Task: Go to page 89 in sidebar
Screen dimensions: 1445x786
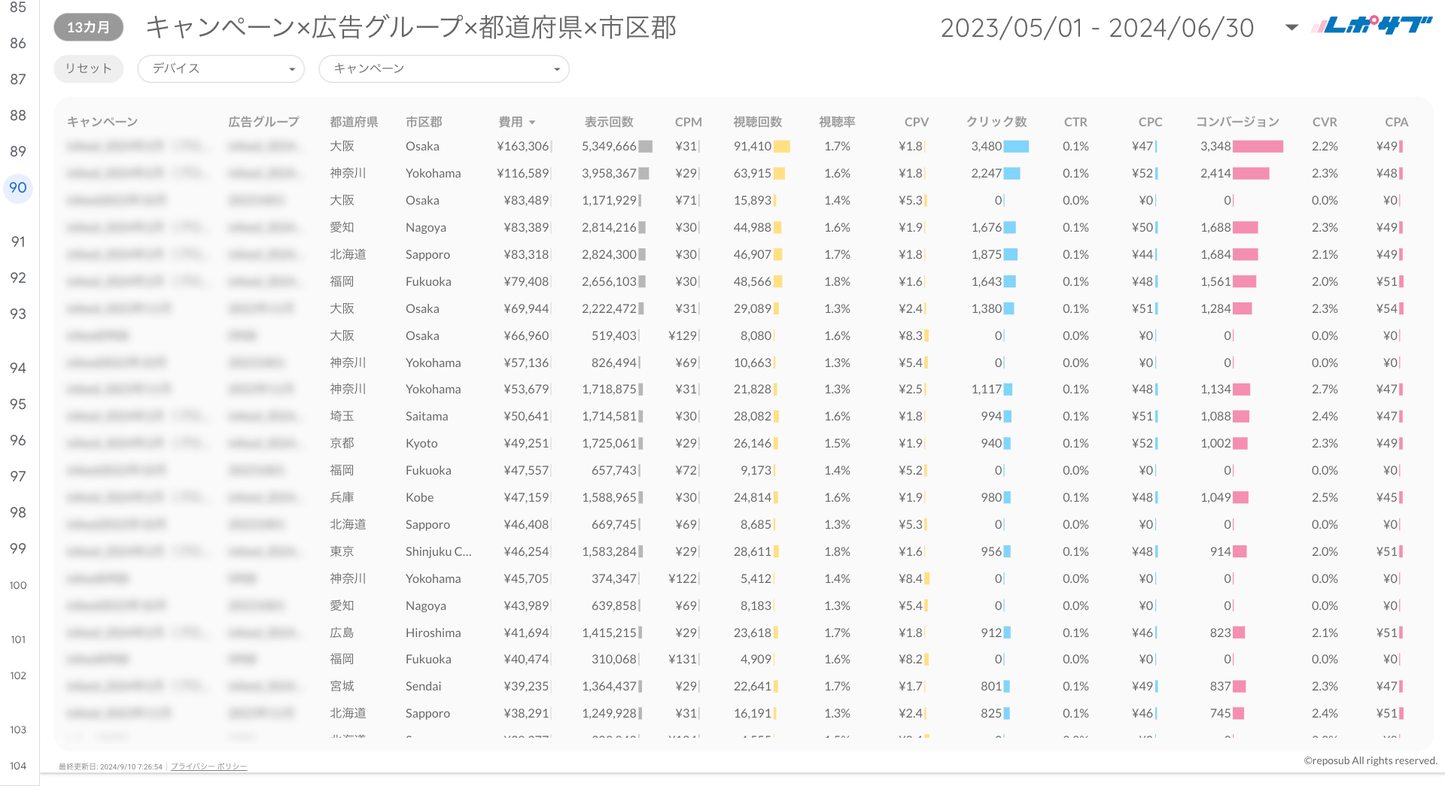Action: (x=18, y=151)
